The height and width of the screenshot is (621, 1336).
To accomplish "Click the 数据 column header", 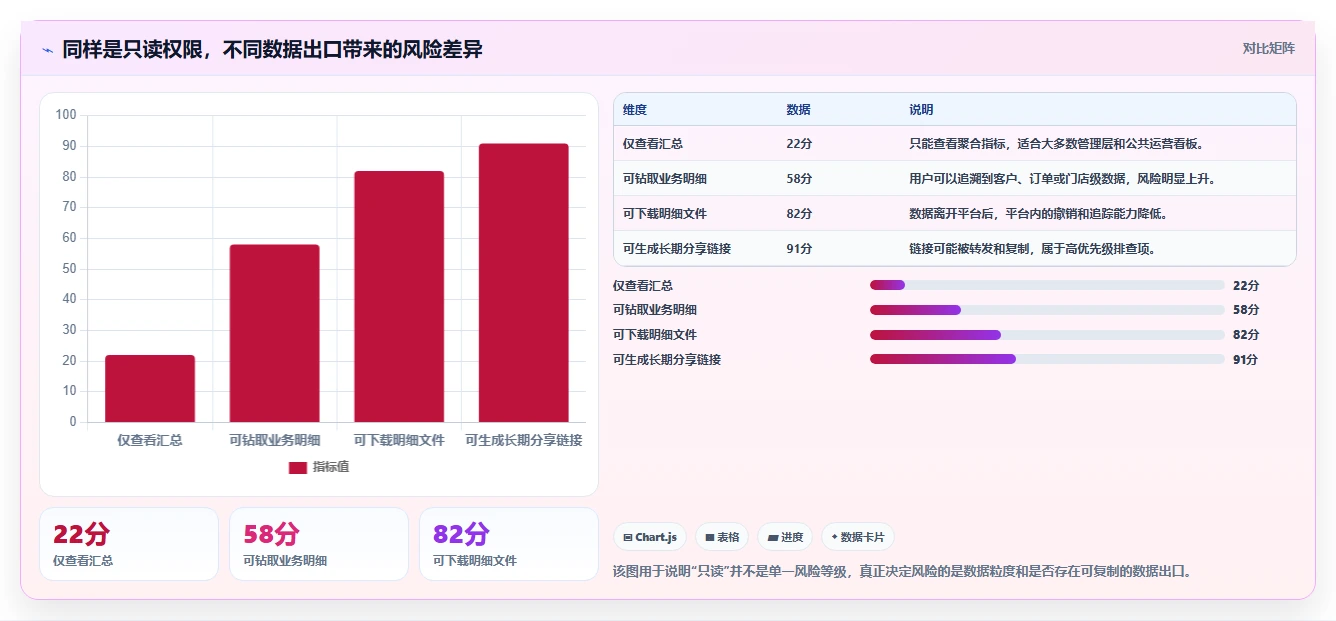I will (799, 110).
